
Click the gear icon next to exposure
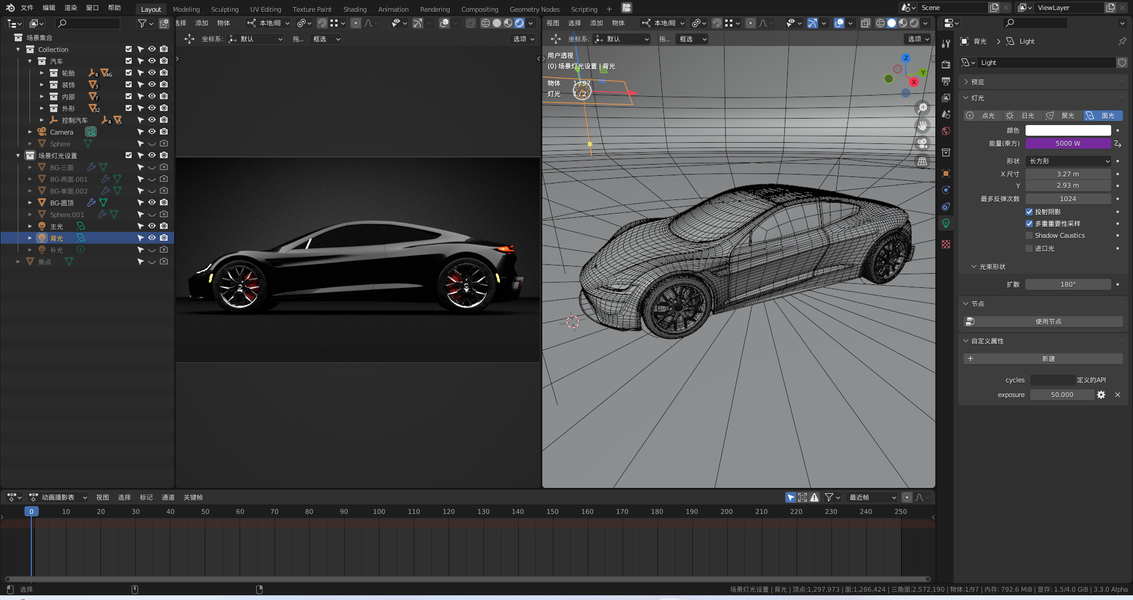(x=1101, y=395)
